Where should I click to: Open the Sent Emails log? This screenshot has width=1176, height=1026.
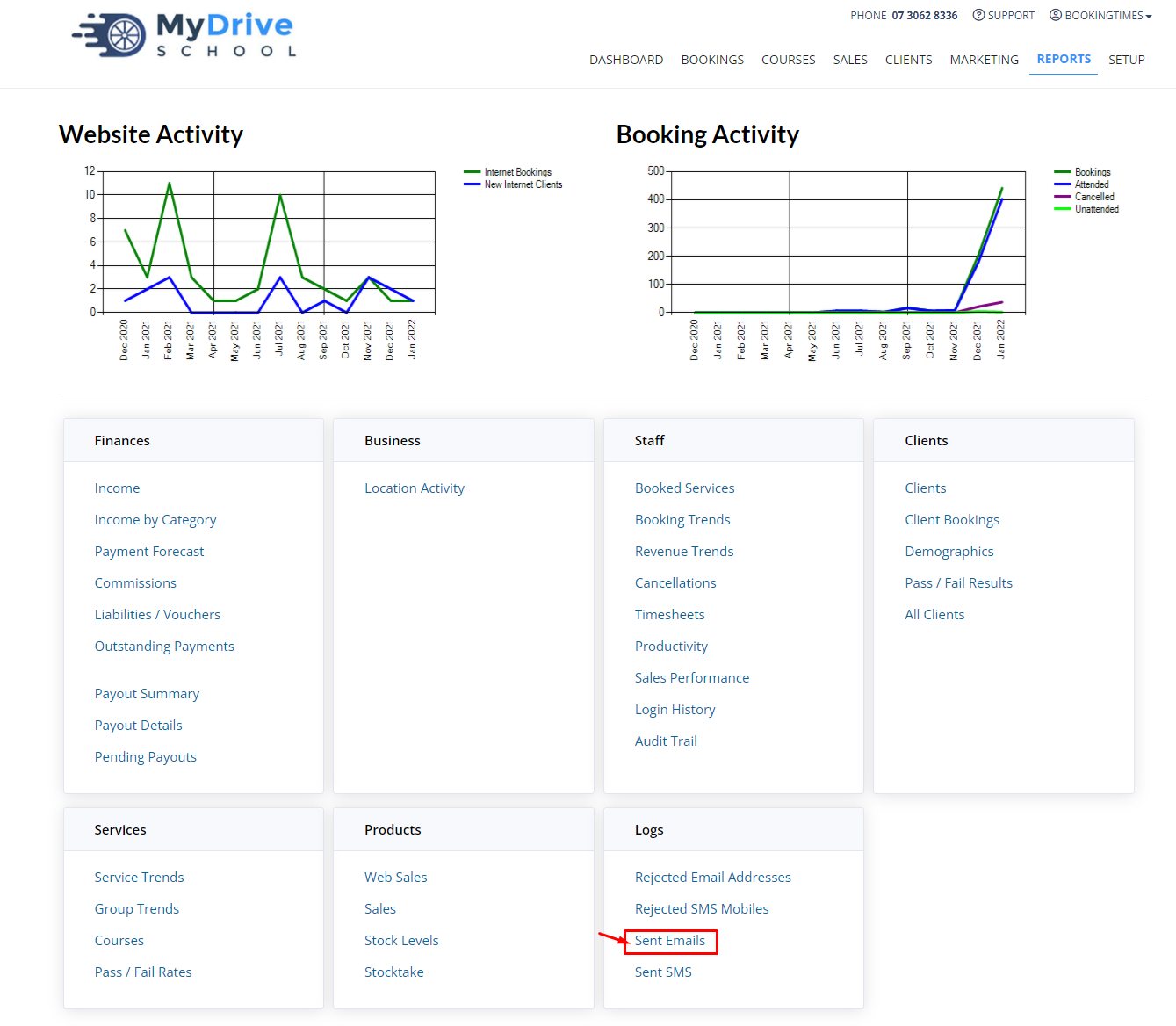pos(670,941)
